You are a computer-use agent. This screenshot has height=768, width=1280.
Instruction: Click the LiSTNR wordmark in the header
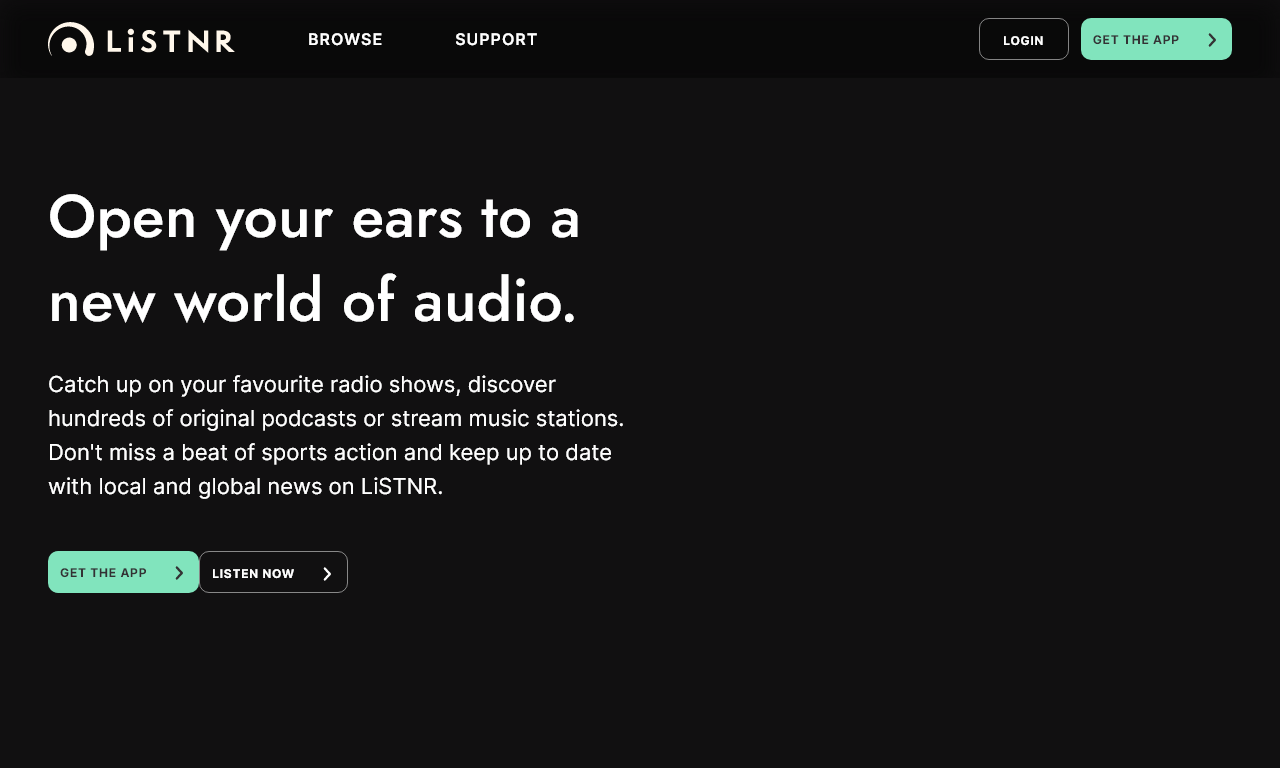pyautogui.click(x=170, y=40)
